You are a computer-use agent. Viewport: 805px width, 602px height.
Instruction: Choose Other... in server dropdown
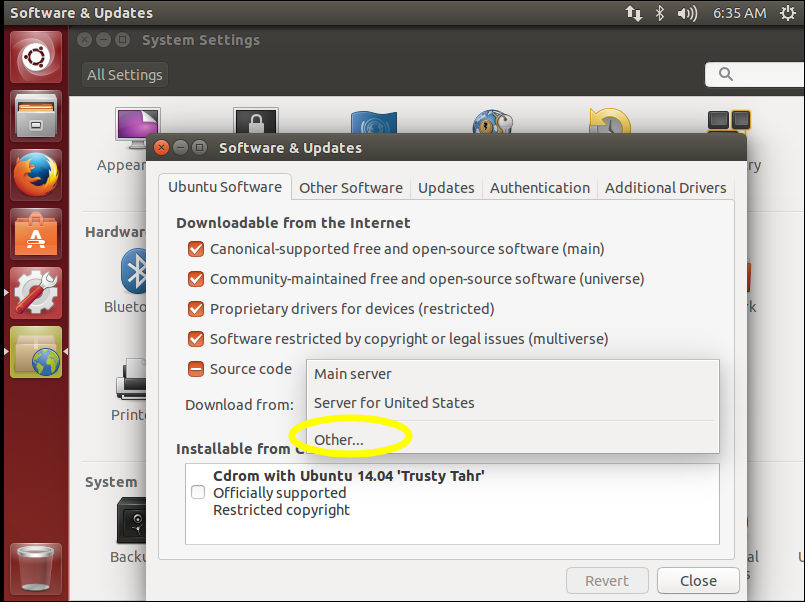coord(512,440)
